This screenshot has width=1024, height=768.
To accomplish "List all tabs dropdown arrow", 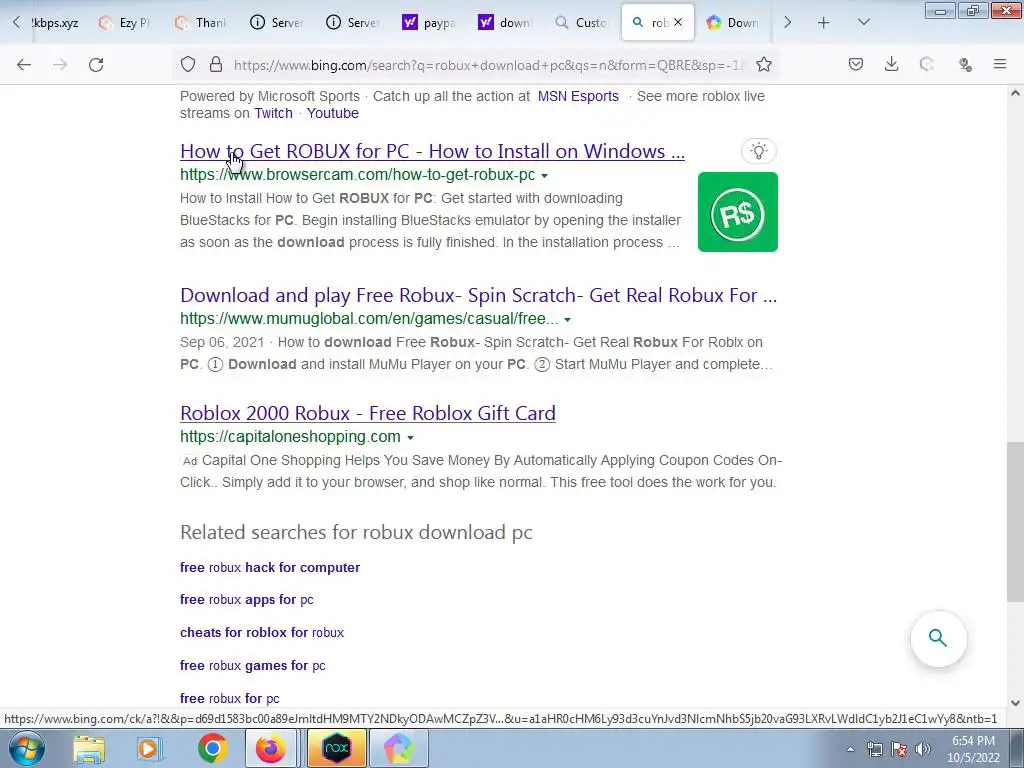I will pos(863,22).
